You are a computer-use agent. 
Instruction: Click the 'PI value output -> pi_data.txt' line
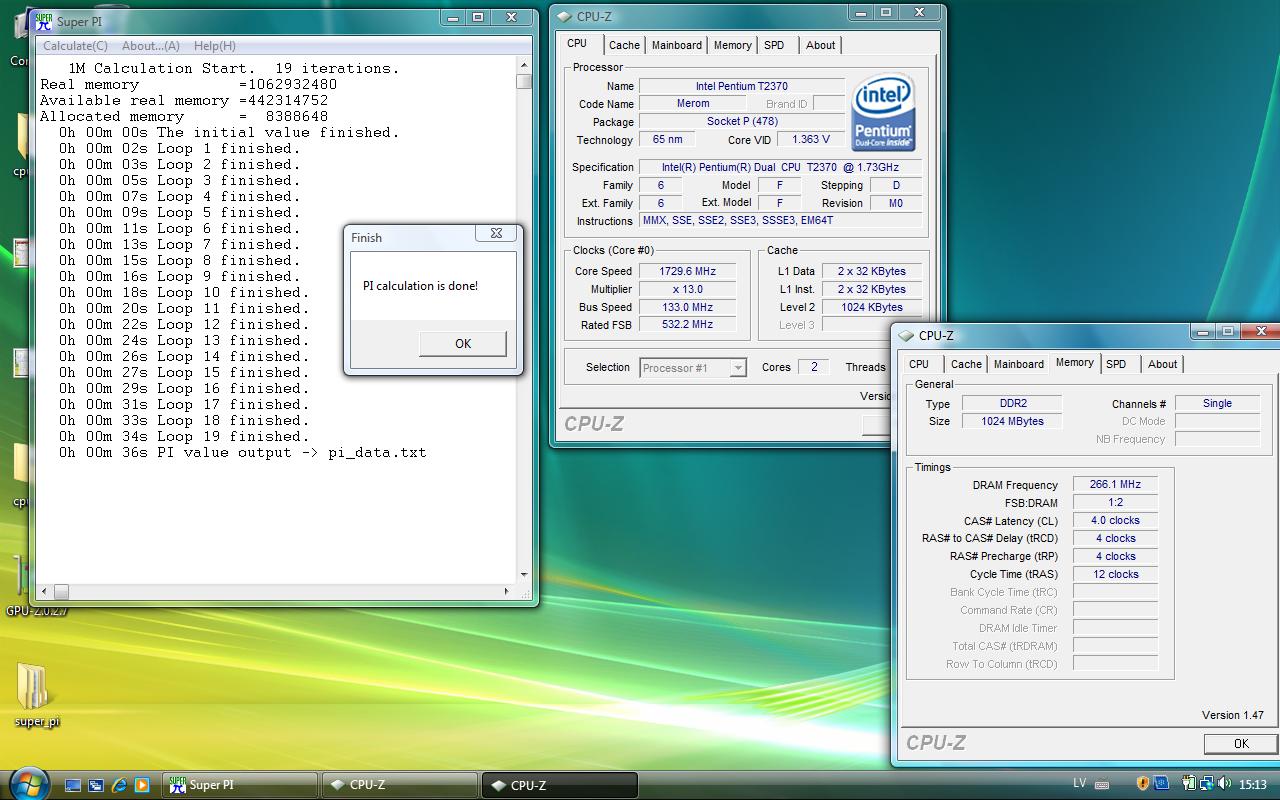coord(242,453)
